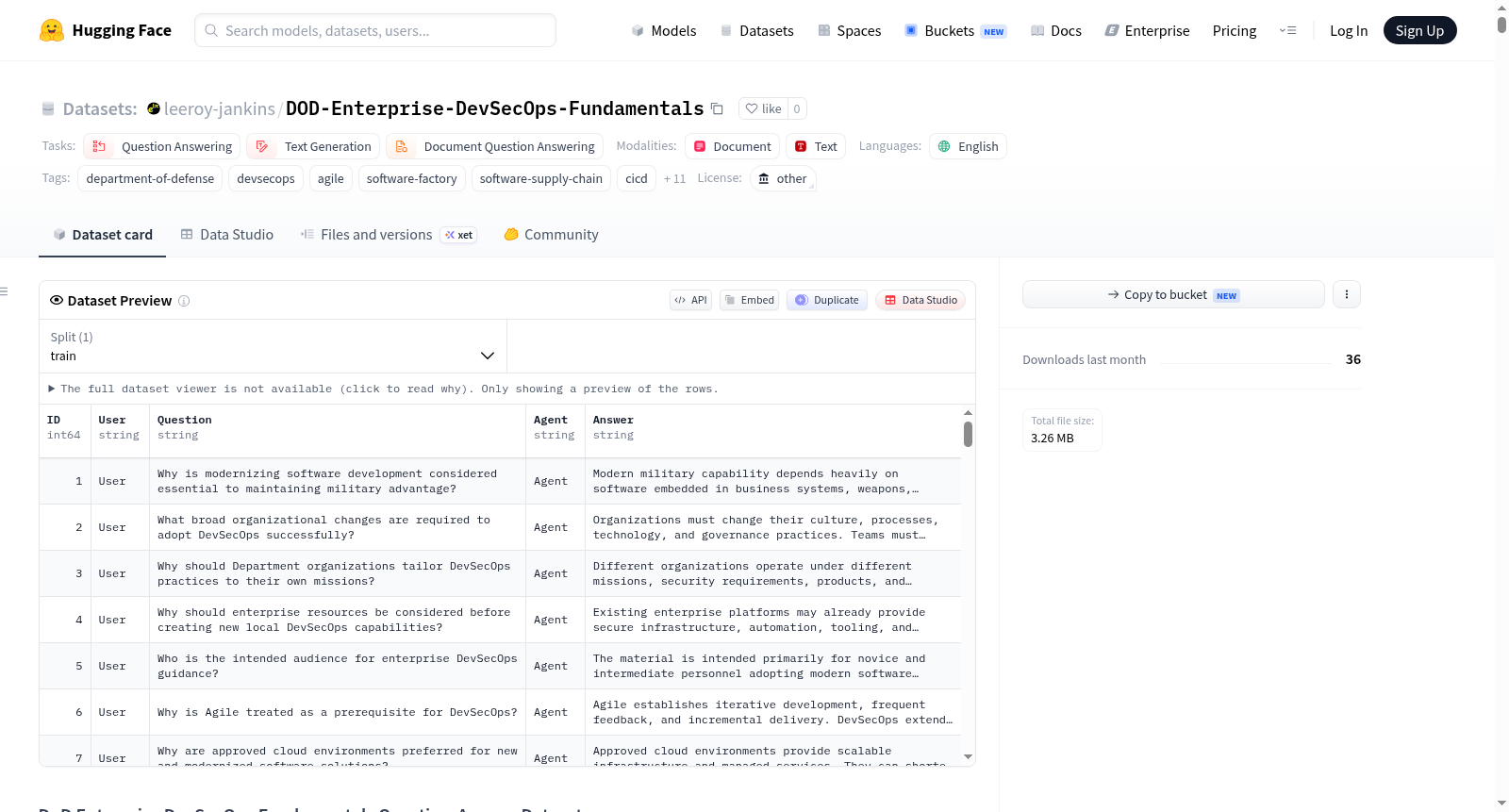Click row 5 question about intended audience
1509x812 pixels.
337,666
